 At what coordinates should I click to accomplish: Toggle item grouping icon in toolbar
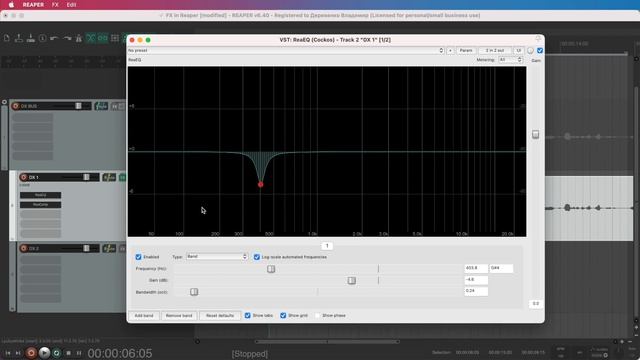102,38
